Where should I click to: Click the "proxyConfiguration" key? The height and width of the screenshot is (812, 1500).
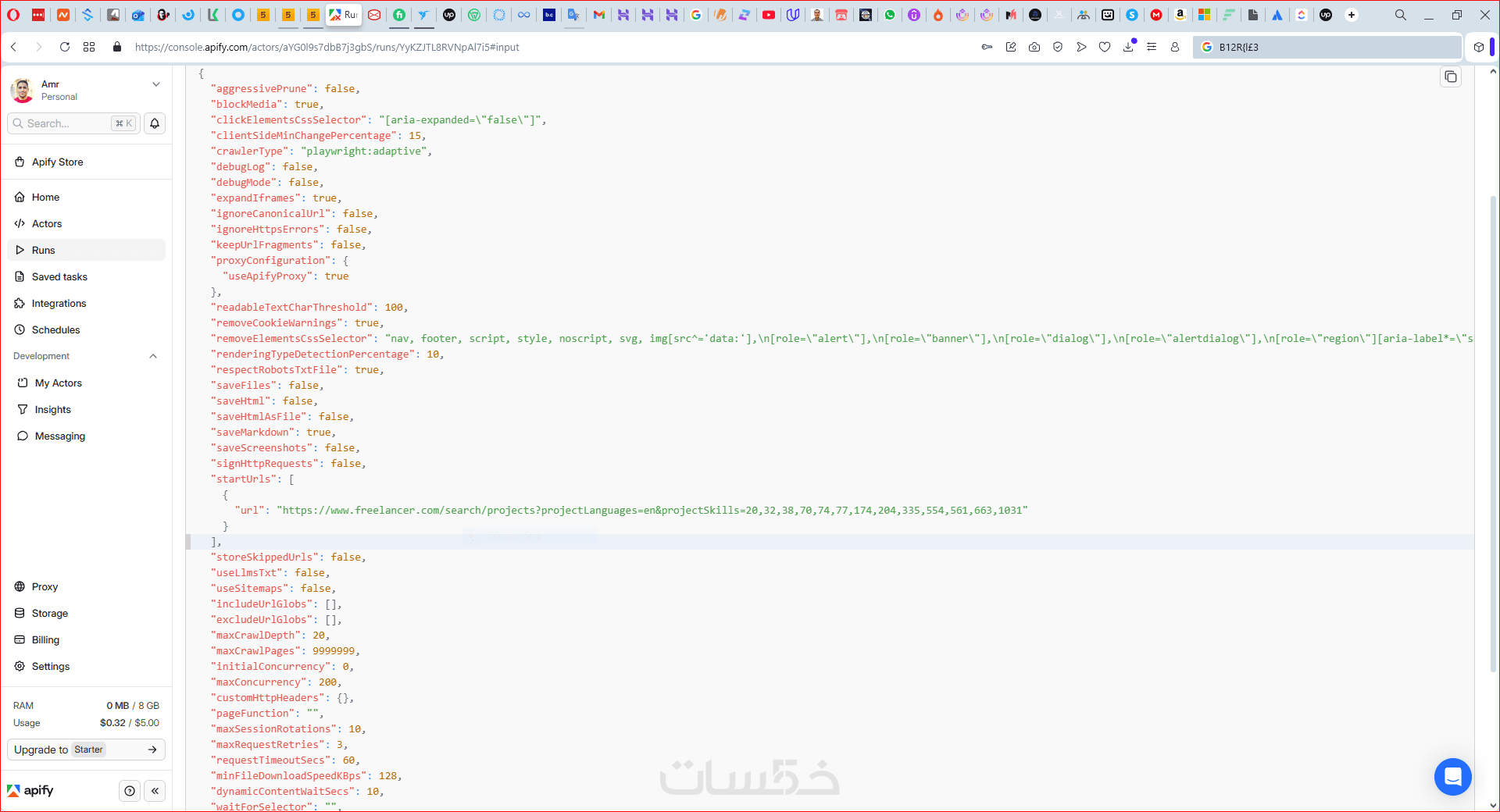[x=271, y=261]
